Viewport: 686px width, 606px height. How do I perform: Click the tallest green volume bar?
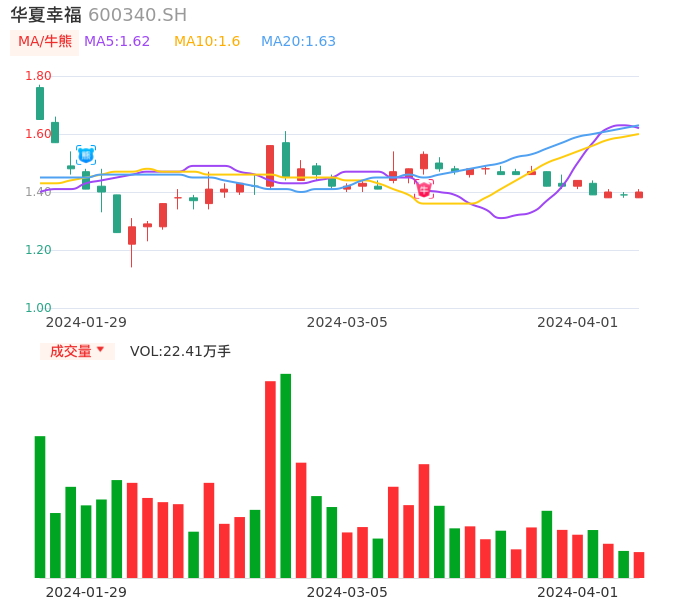(286, 475)
